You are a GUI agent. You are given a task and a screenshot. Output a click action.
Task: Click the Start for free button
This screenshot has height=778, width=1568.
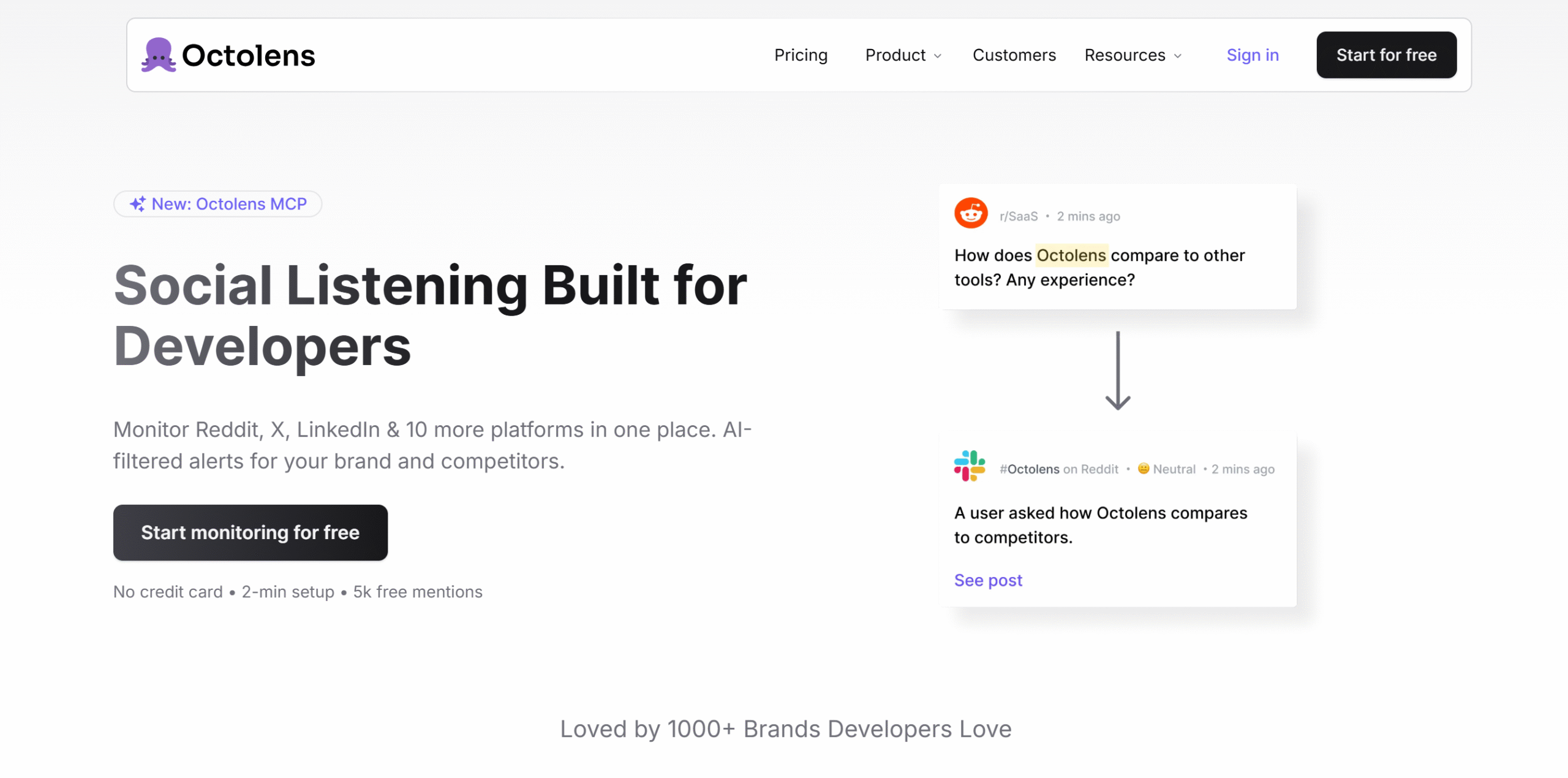pyautogui.click(x=1386, y=55)
